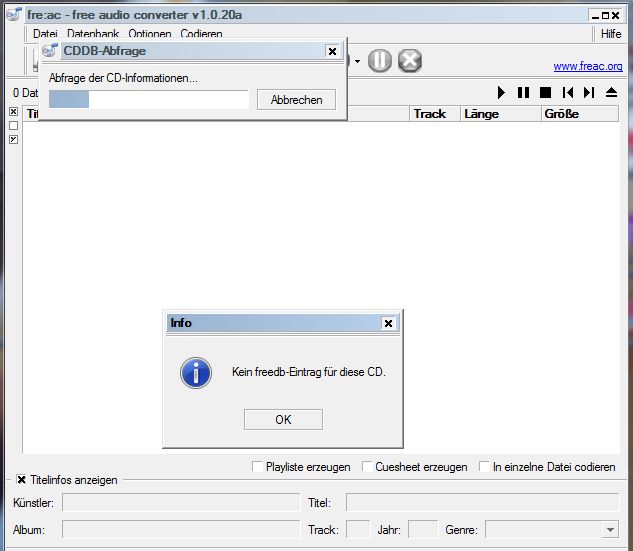Click the fre:ac title bar app icon
Screen dimensions: 633x551
click(x=14, y=15)
